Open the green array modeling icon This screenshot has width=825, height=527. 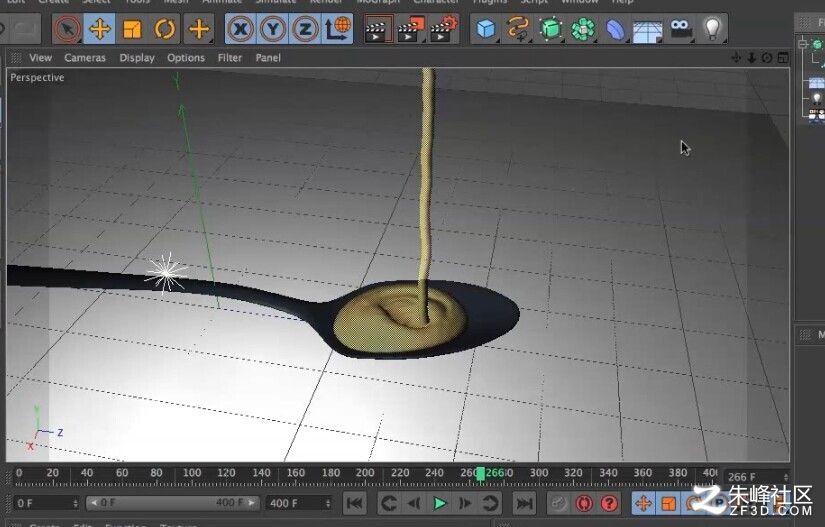583,29
